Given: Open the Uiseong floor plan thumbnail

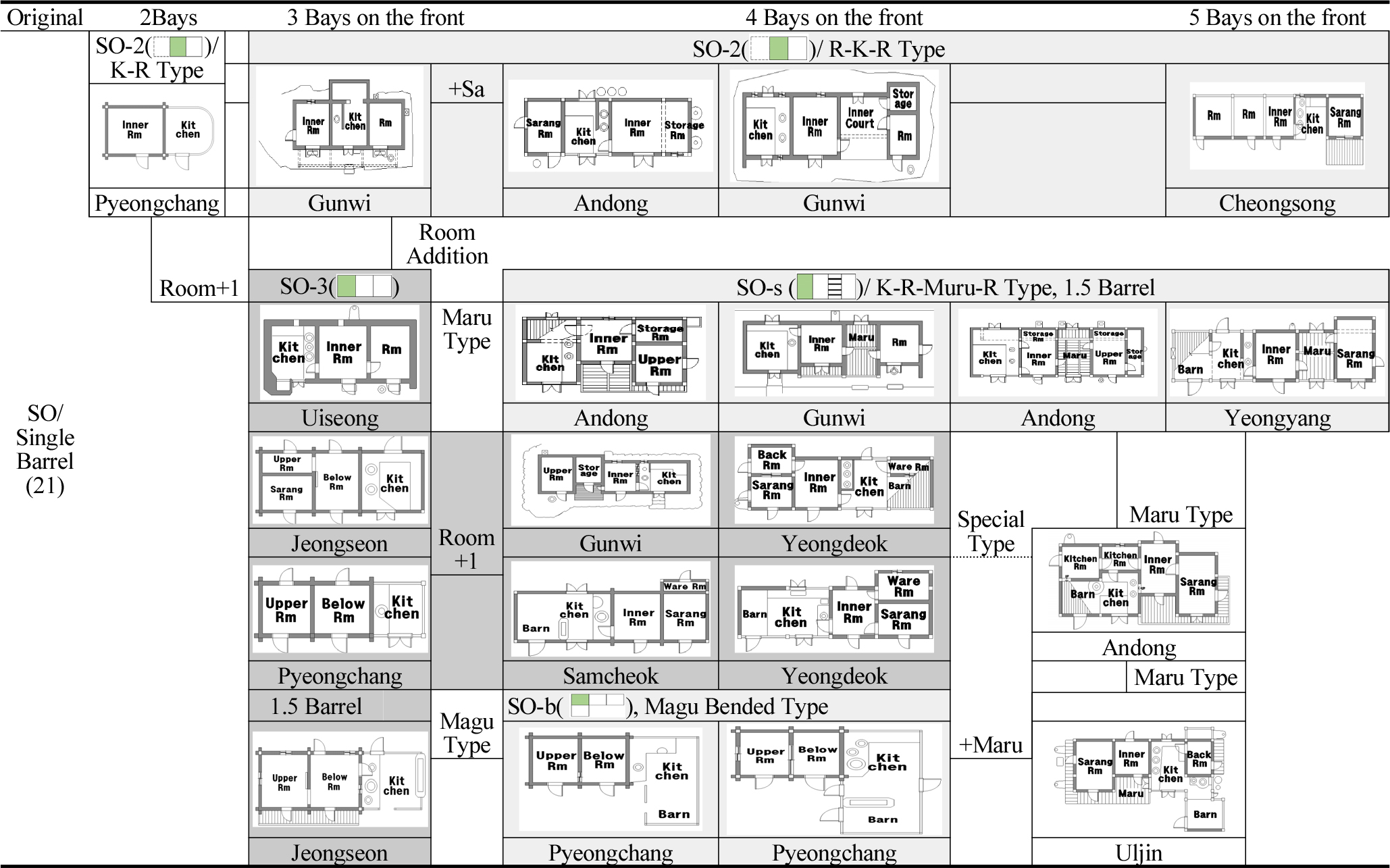Looking at the screenshot, I should pyautogui.click(x=340, y=352).
